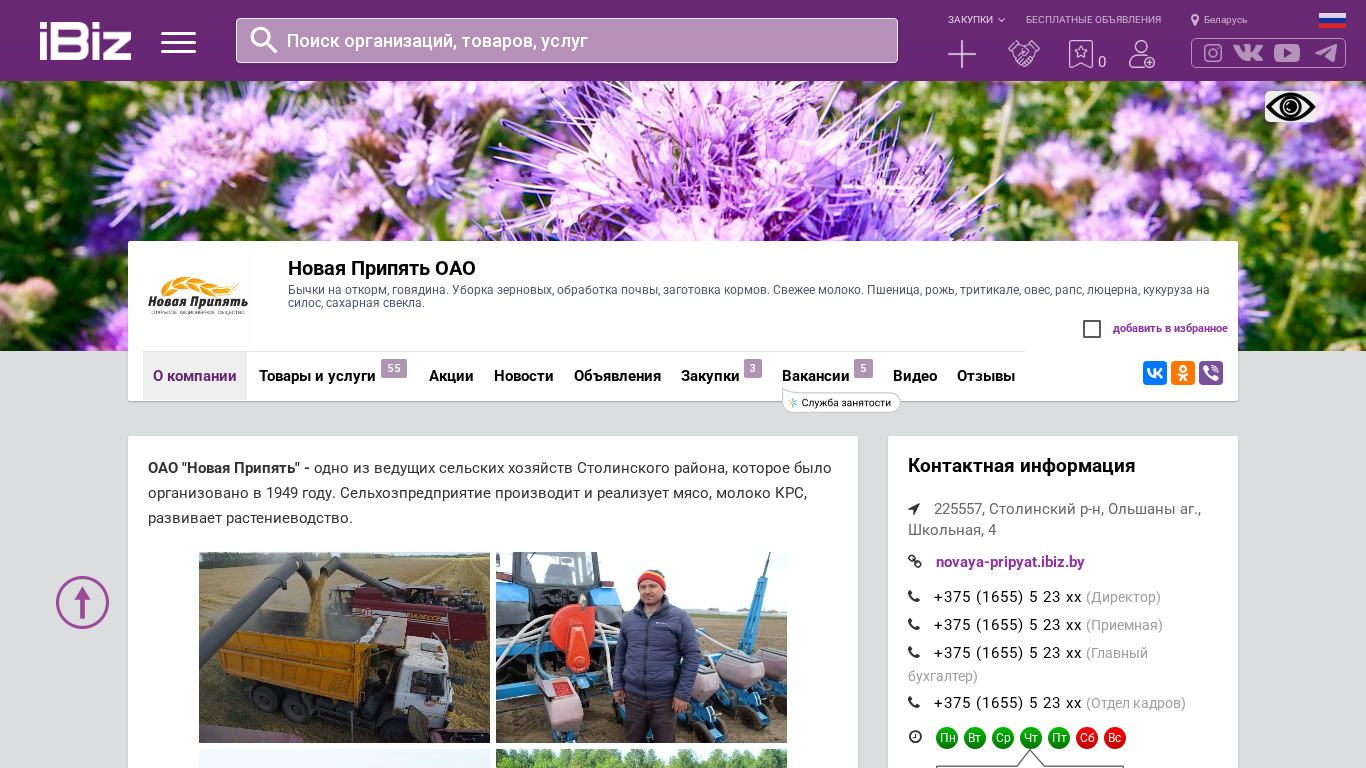Open the YouTube channel icon
Screen dimensions: 1366x768
1287,53
